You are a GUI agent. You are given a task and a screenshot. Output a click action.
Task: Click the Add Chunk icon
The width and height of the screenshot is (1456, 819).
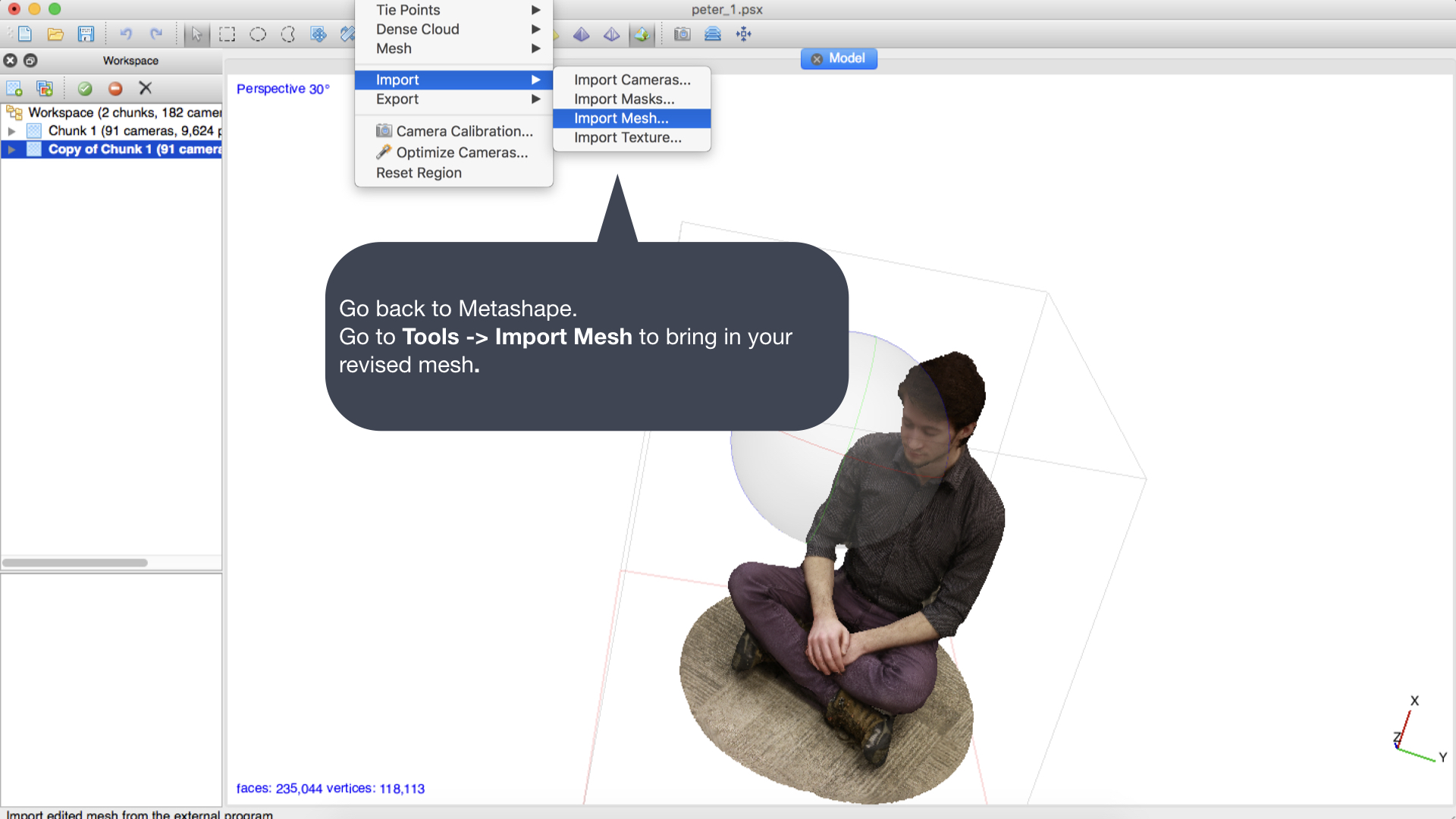click(14, 89)
